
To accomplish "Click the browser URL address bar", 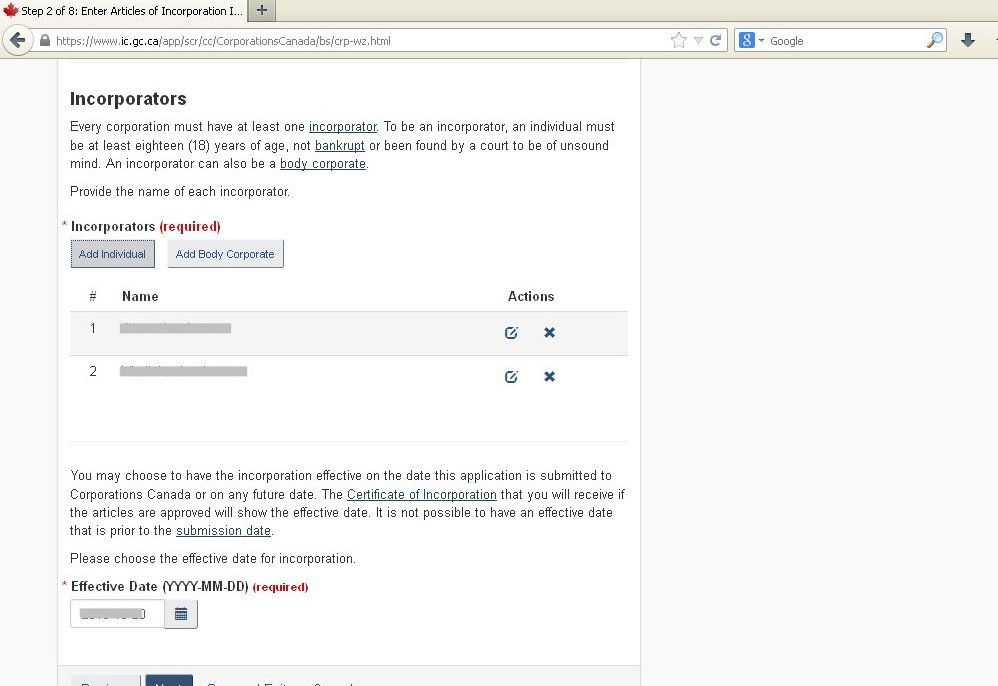I will coord(360,41).
